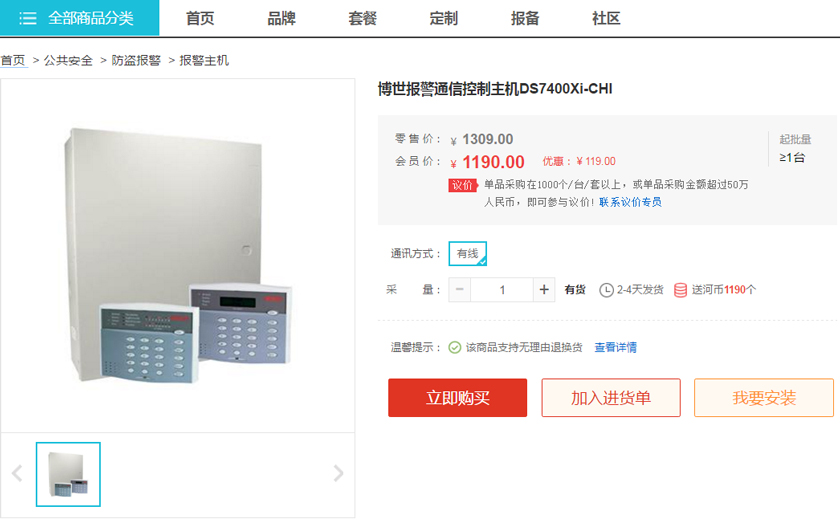The image size is (840, 521).
Task: Expand the 全部商品分类 category dropdown
Action: click(79, 18)
